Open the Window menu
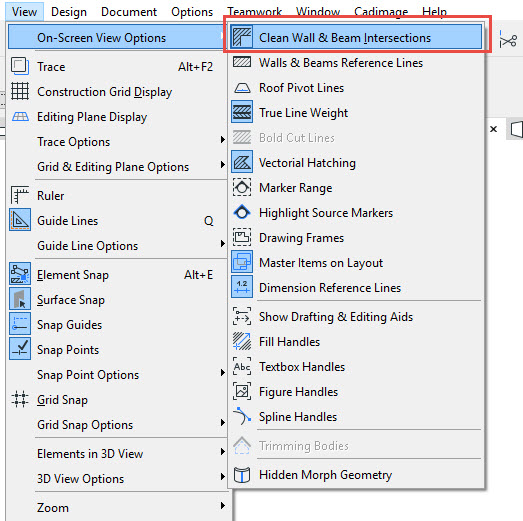 pyautogui.click(x=318, y=12)
